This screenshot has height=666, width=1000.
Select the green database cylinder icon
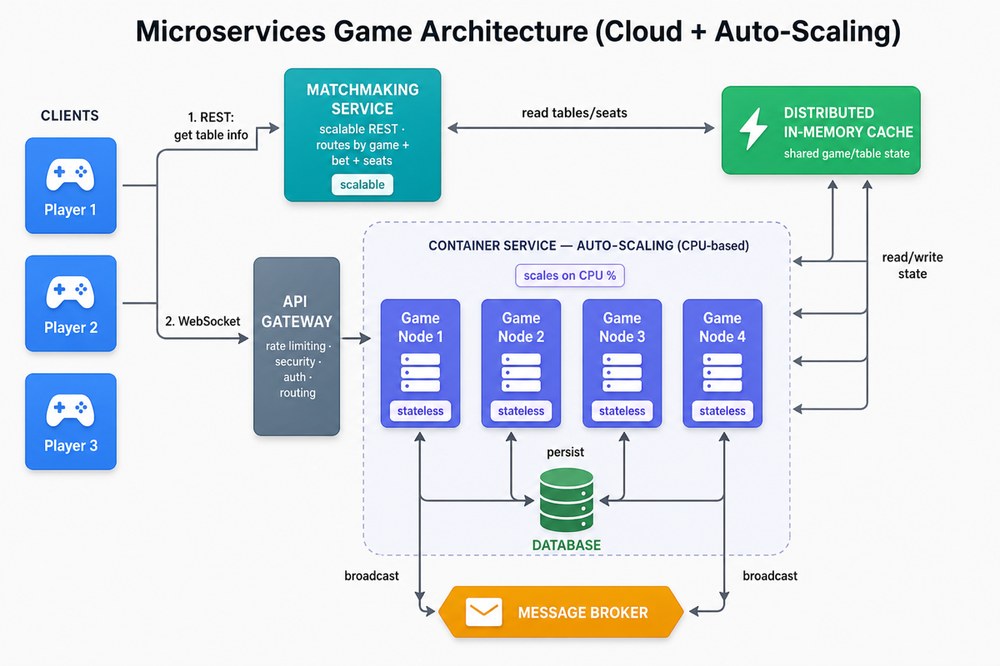[566, 500]
